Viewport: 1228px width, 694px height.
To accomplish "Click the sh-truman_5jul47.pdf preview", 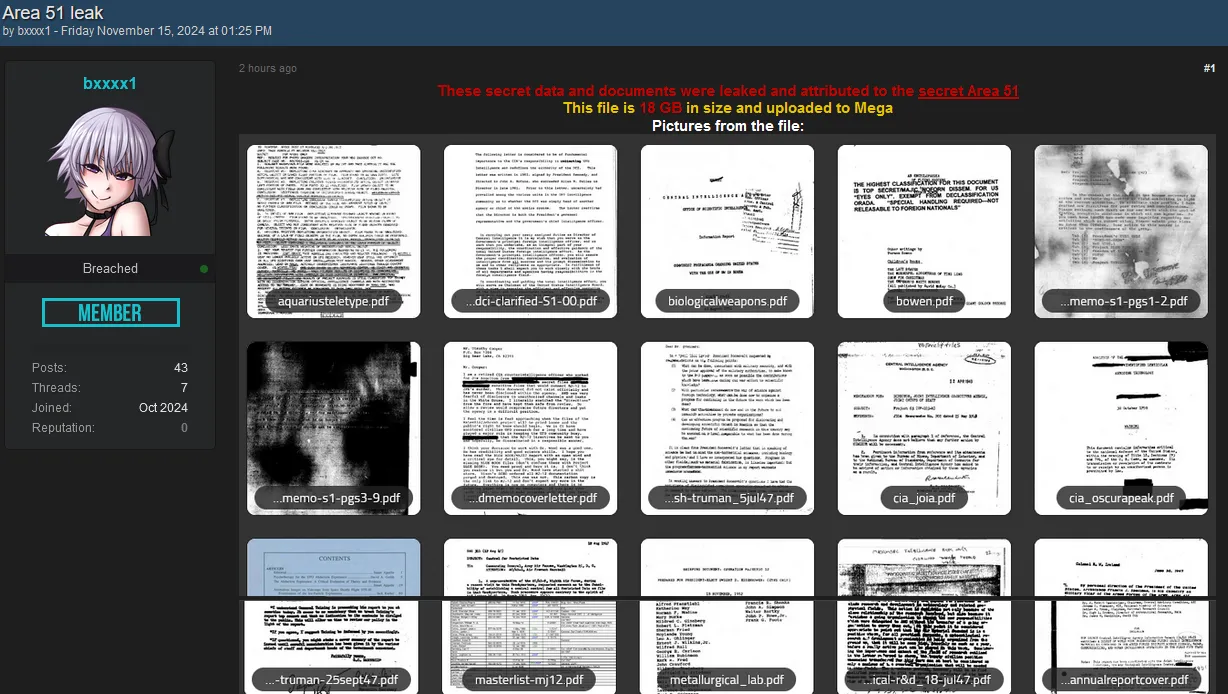I will click(727, 427).
